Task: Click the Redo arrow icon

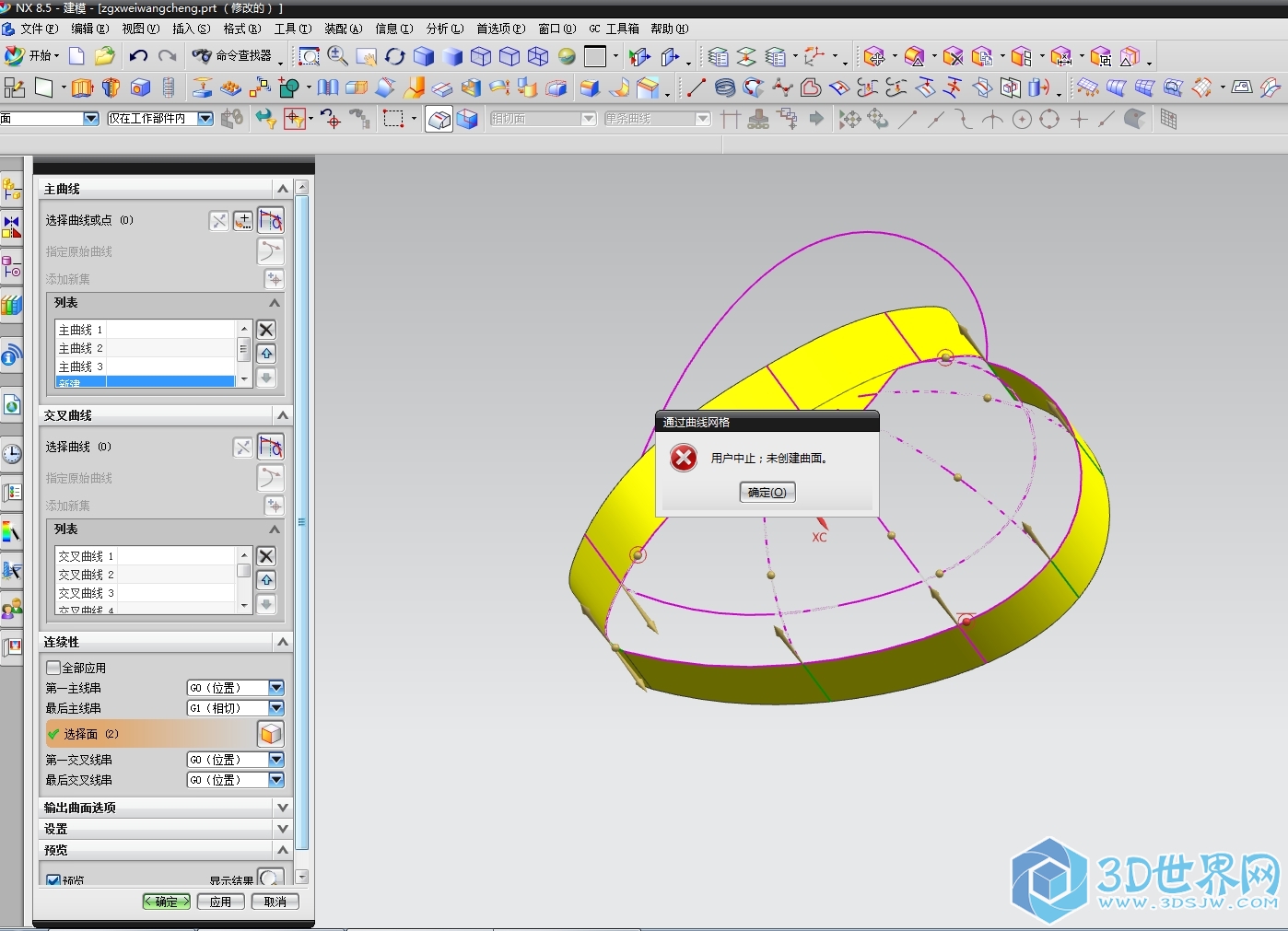Action: pos(167,56)
